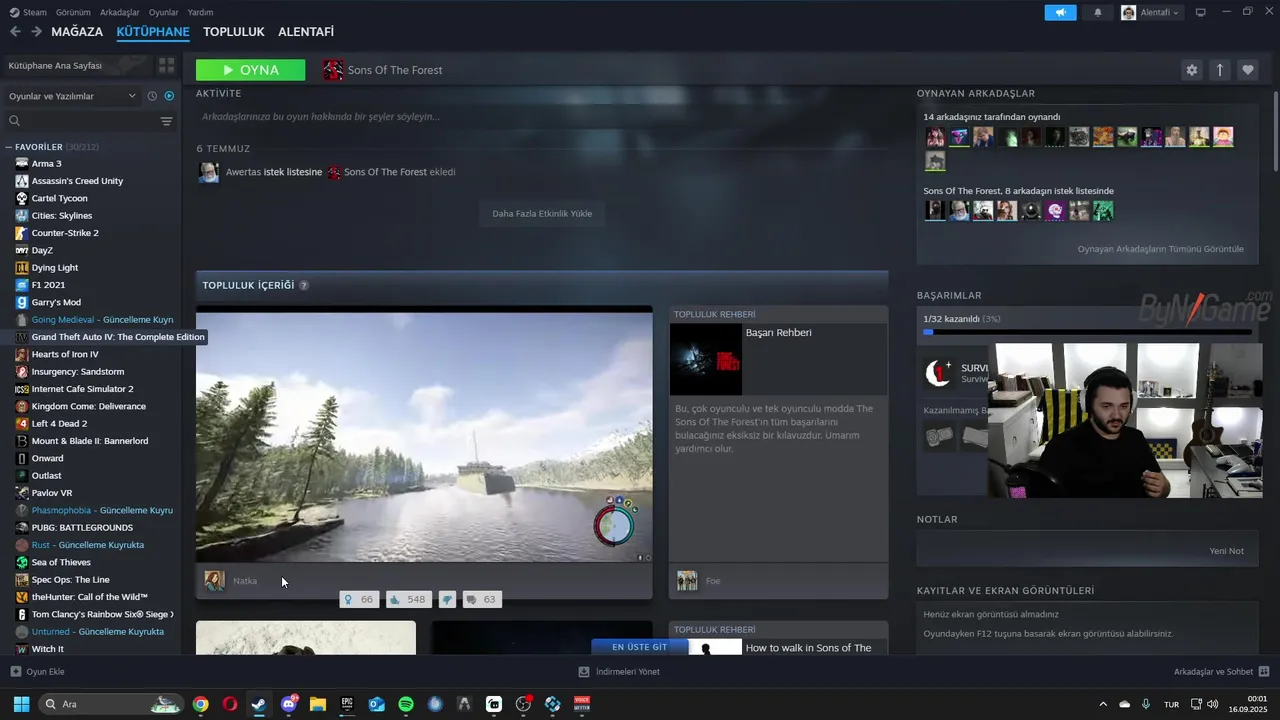Open the TOPLULUK tab
Screen dimensions: 1280x720
[x=234, y=32]
